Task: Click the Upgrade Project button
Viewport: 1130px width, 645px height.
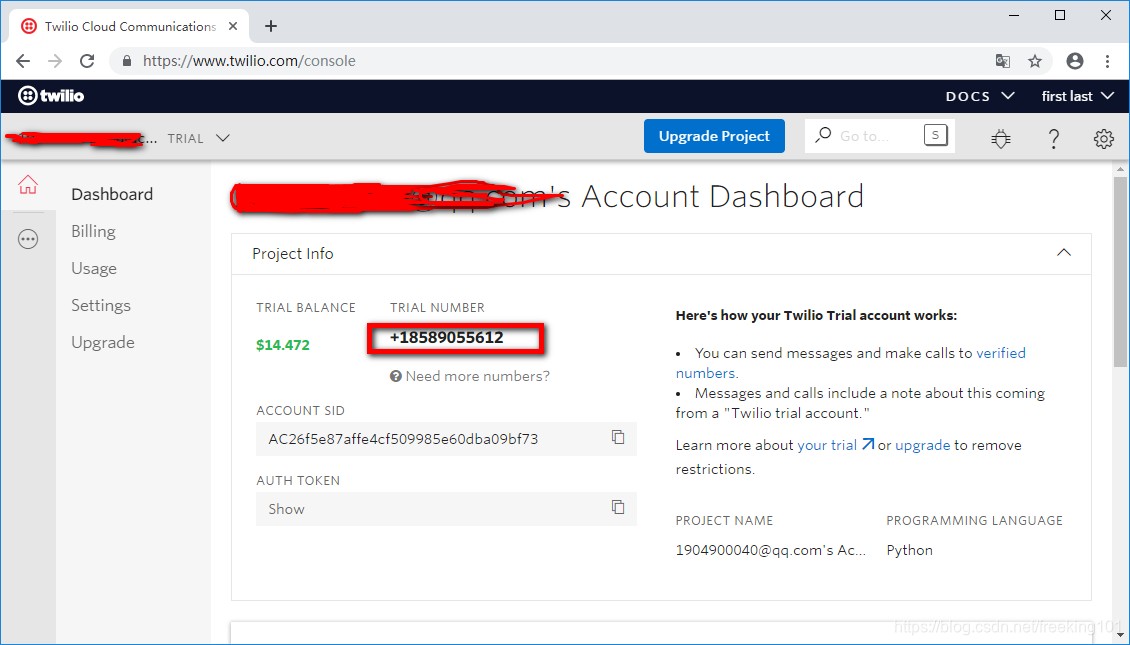Action: point(714,136)
